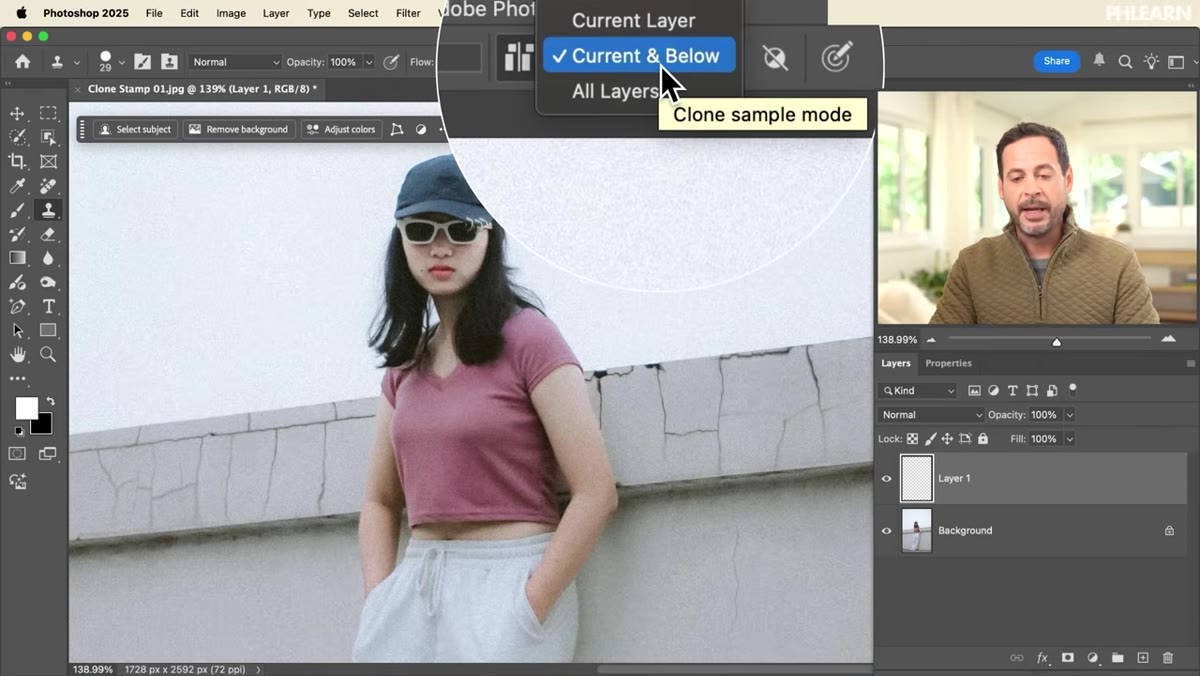Image resolution: width=1200 pixels, height=676 pixels.
Task: Open the File menu
Action: click(x=154, y=13)
